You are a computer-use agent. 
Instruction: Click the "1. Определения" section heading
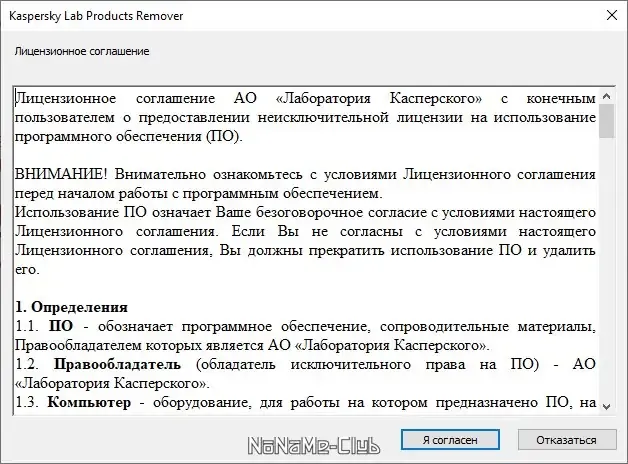coord(71,307)
